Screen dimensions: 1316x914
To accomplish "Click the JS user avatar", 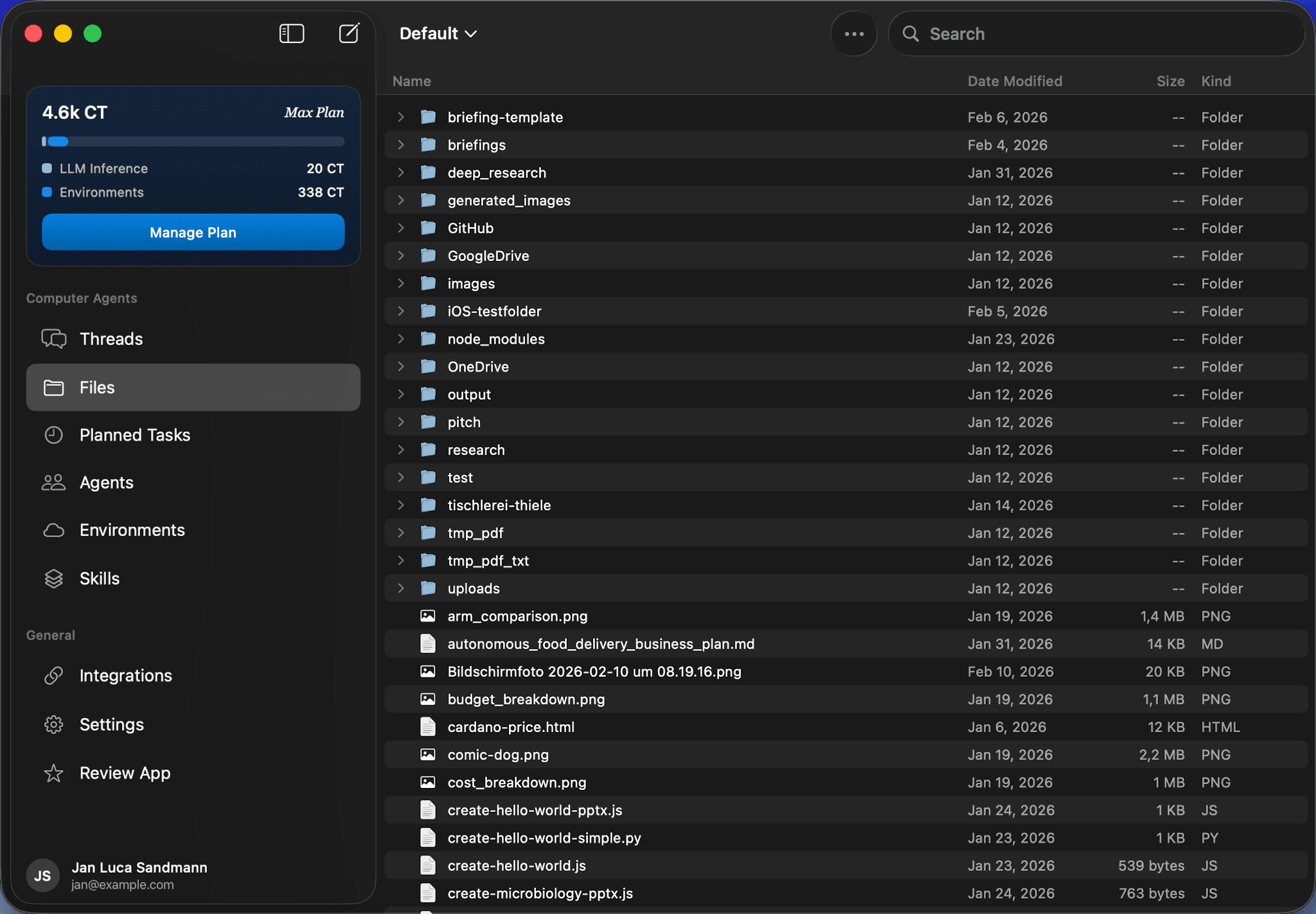I will (42, 875).
